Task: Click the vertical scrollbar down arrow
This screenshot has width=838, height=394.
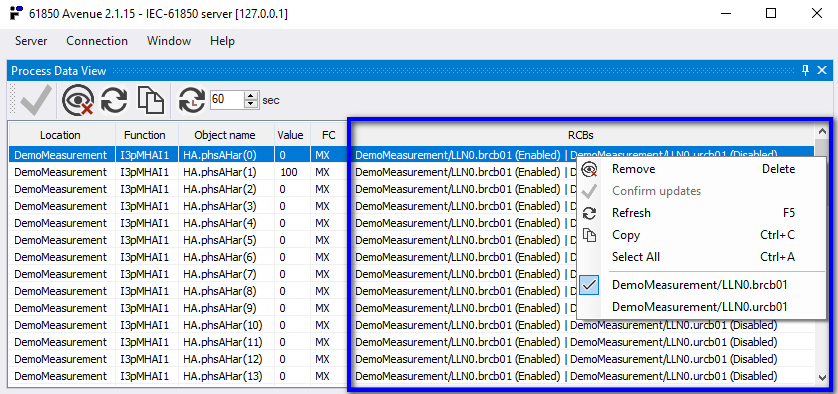Action: [821, 377]
